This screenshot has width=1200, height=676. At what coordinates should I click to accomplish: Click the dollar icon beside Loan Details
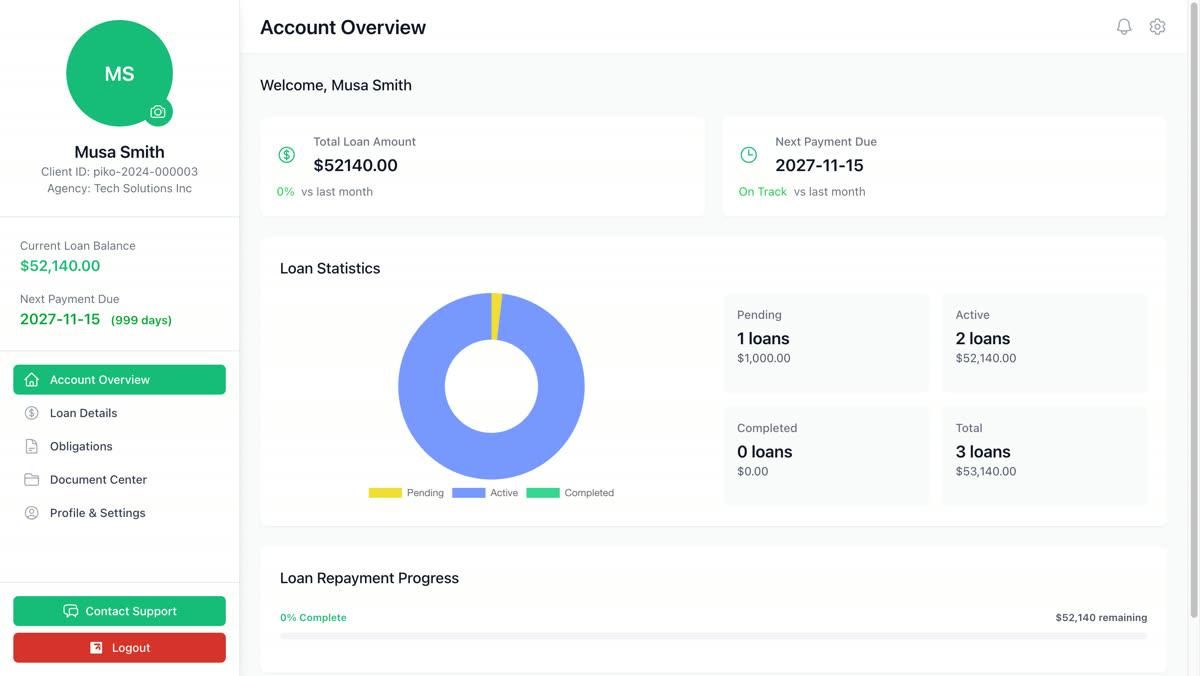point(32,413)
